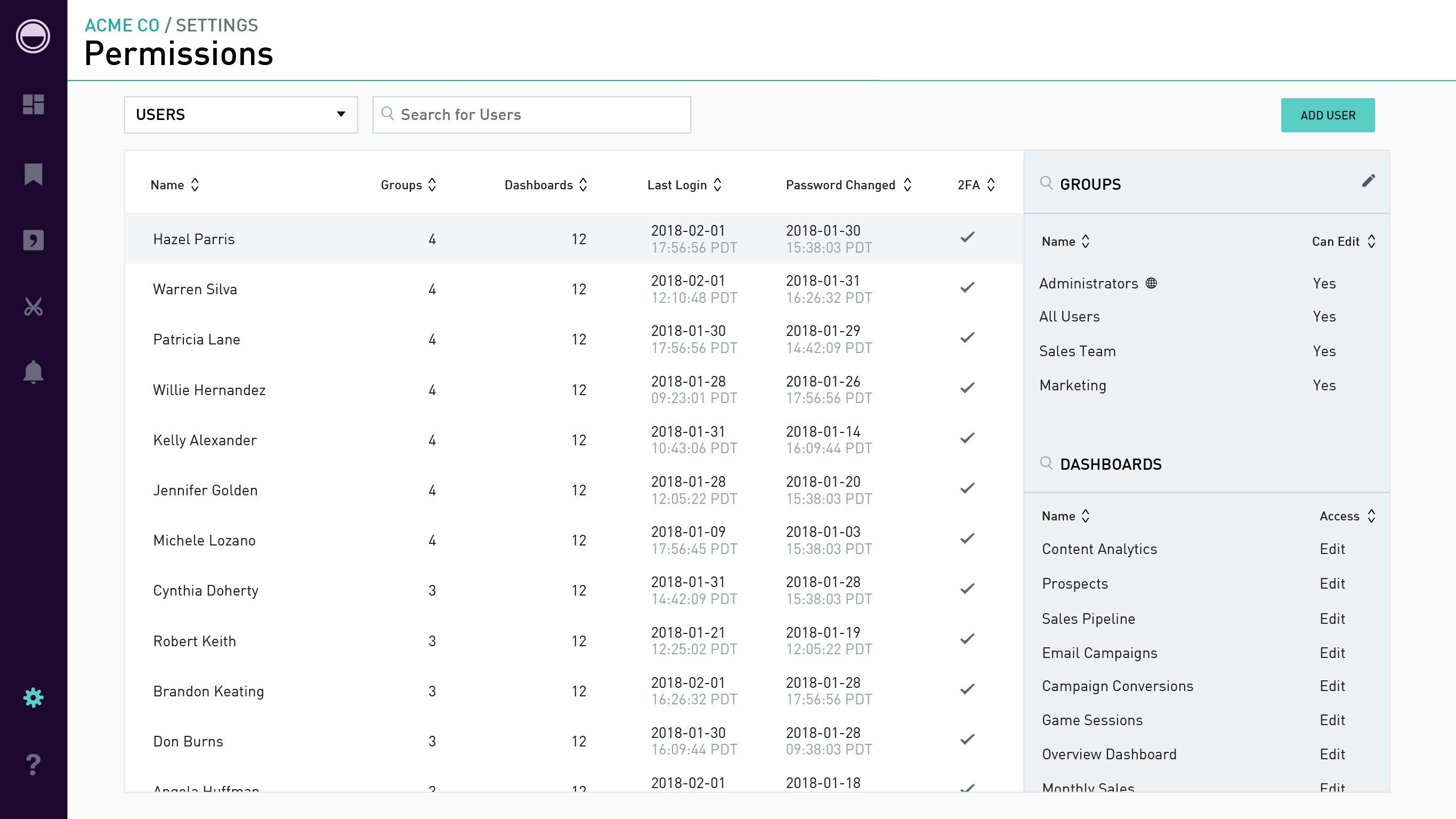Open the help question mark icon
This screenshot has width=1456, height=819.
[34, 764]
